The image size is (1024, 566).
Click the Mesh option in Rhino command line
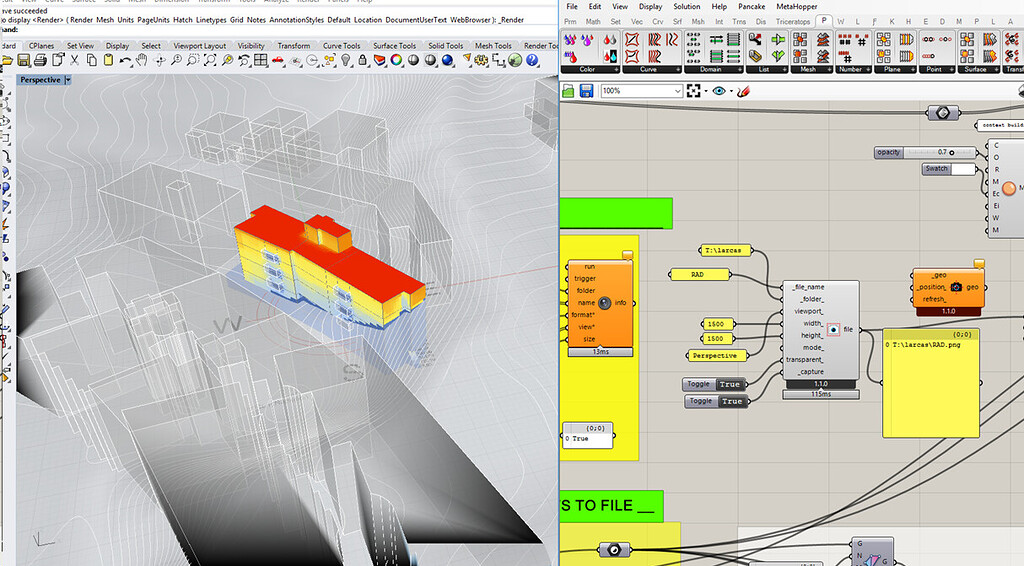[x=104, y=20]
